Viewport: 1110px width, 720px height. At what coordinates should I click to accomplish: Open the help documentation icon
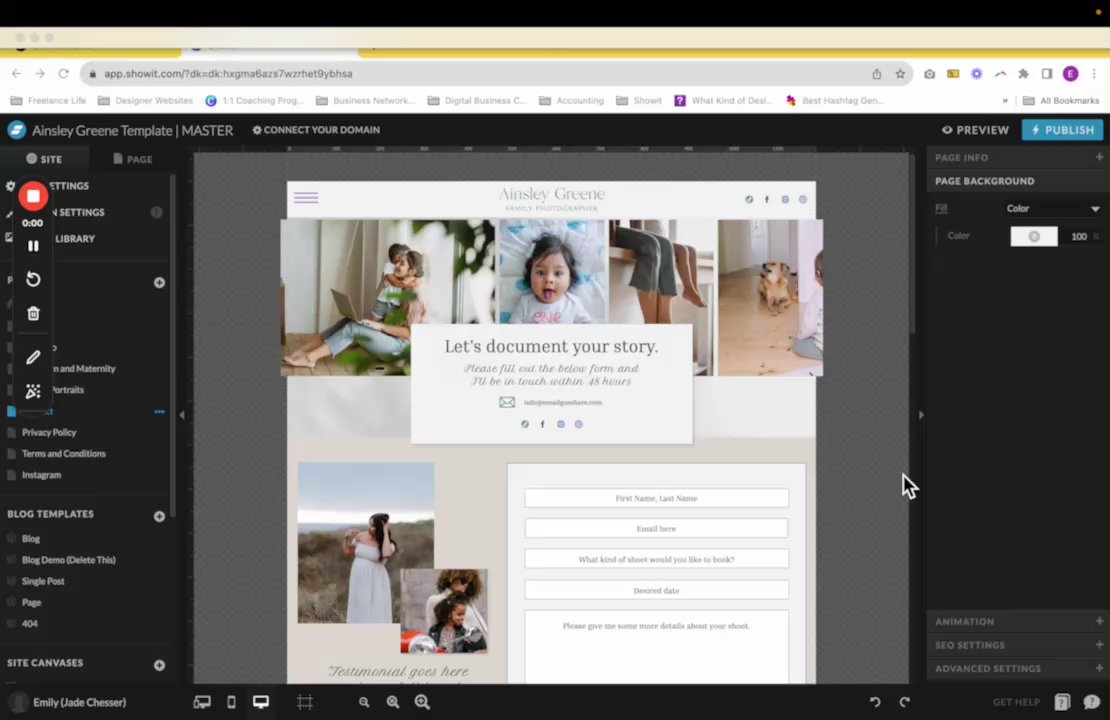coord(1062,702)
